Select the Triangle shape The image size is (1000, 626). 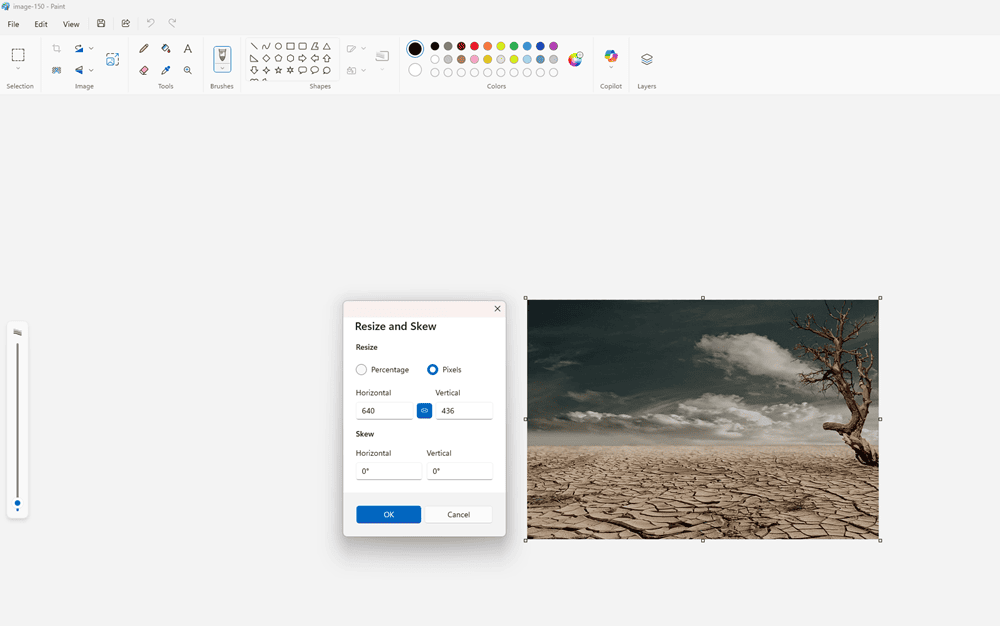click(x=327, y=46)
